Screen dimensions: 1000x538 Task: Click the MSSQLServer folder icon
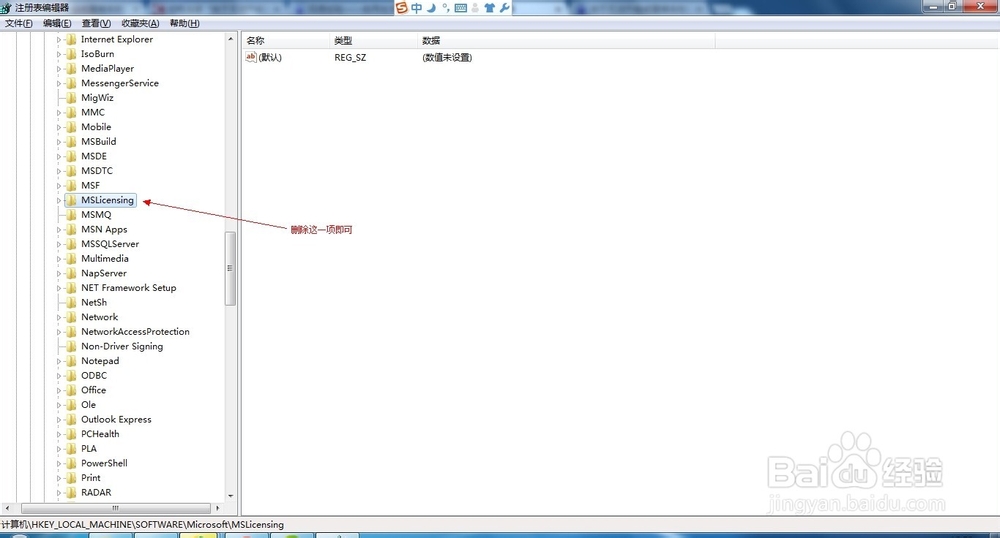coord(71,244)
